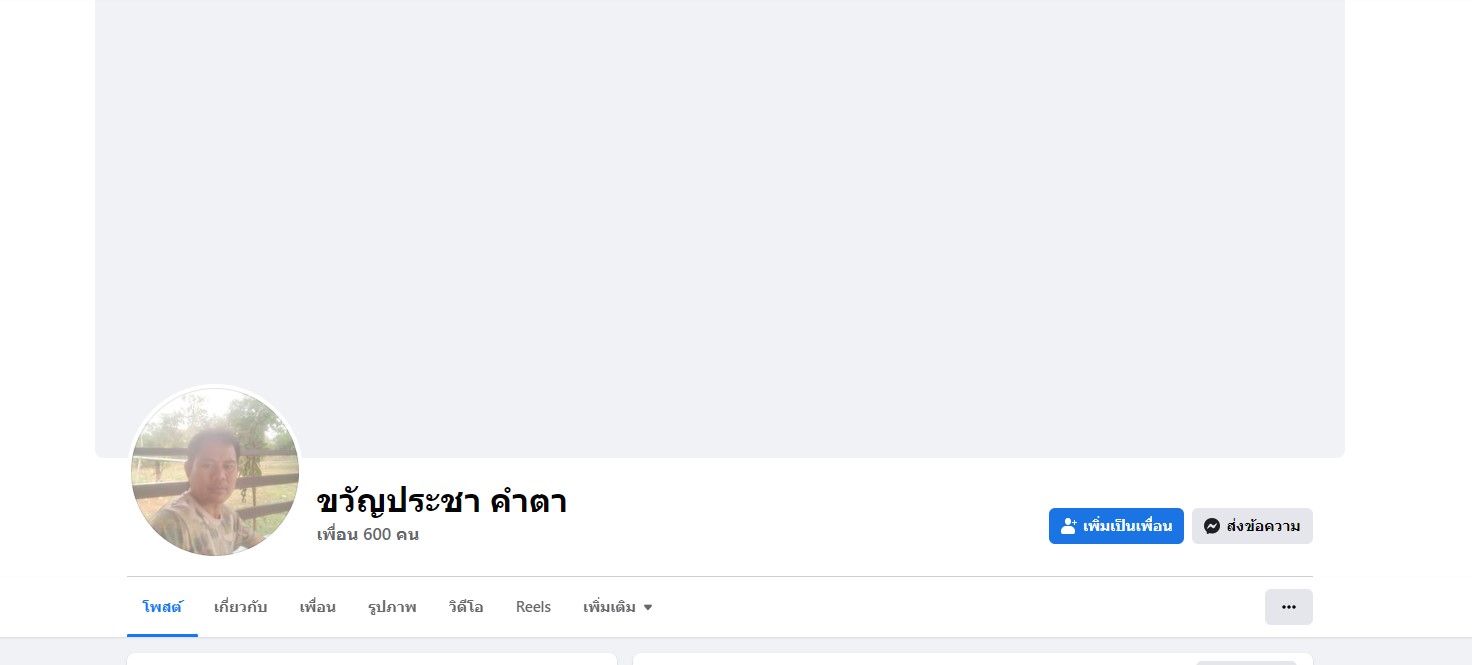The image size is (1472, 665).
Task: Open the three-dots profile options menu
Action: 1288,607
